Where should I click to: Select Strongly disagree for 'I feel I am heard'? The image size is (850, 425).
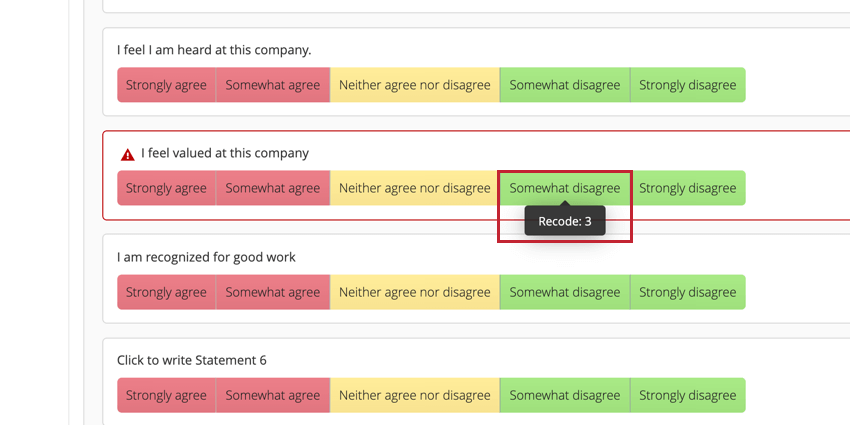(x=687, y=85)
